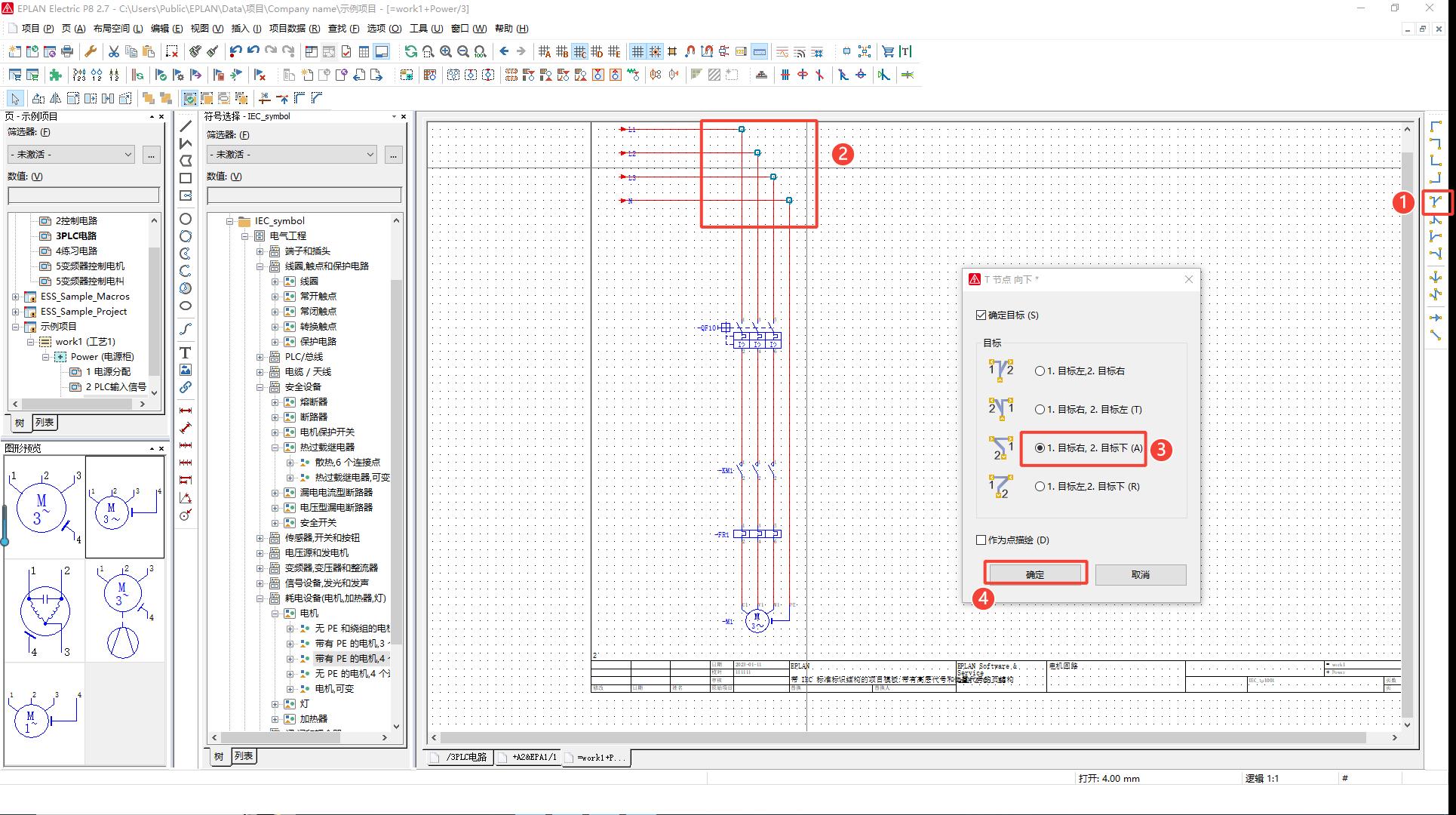Toggle the 确定目标 (S) checkbox

pos(981,315)
